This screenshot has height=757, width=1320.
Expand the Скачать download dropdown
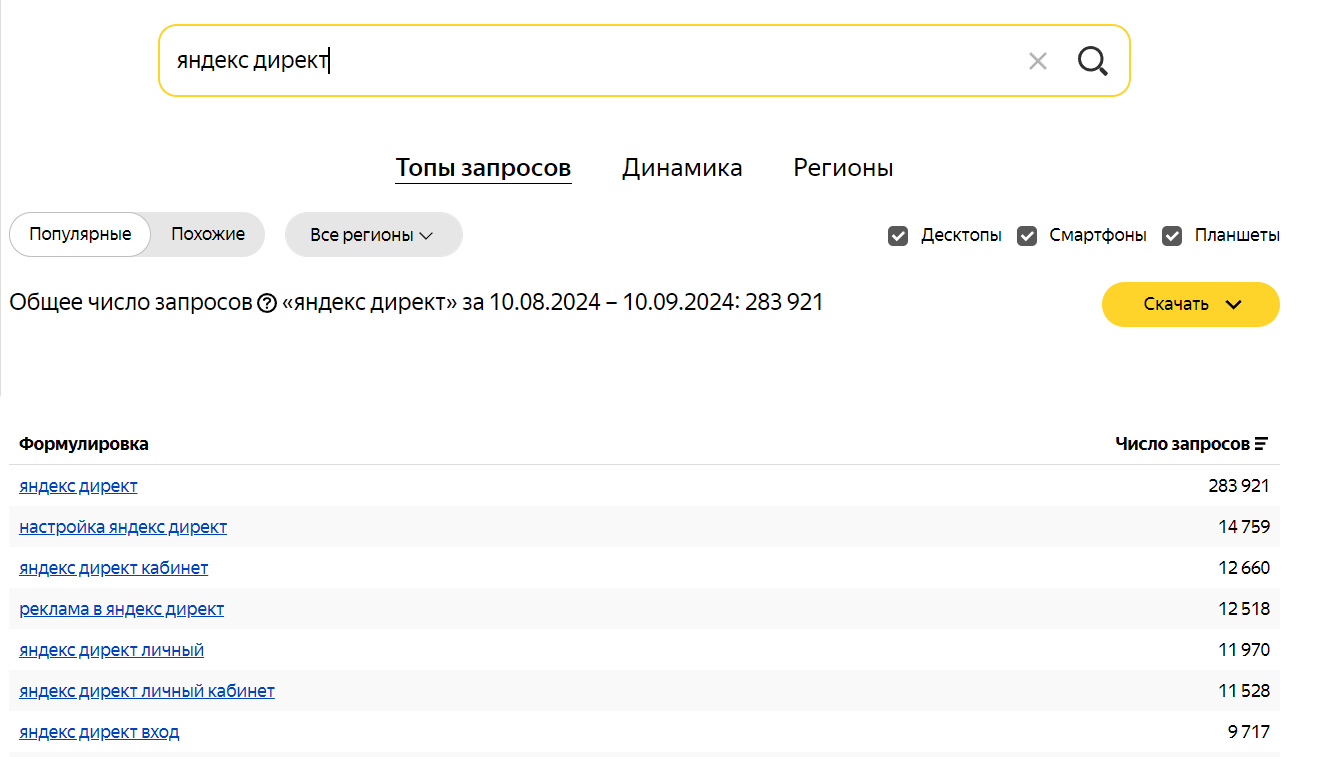(x=1190, y=304)
